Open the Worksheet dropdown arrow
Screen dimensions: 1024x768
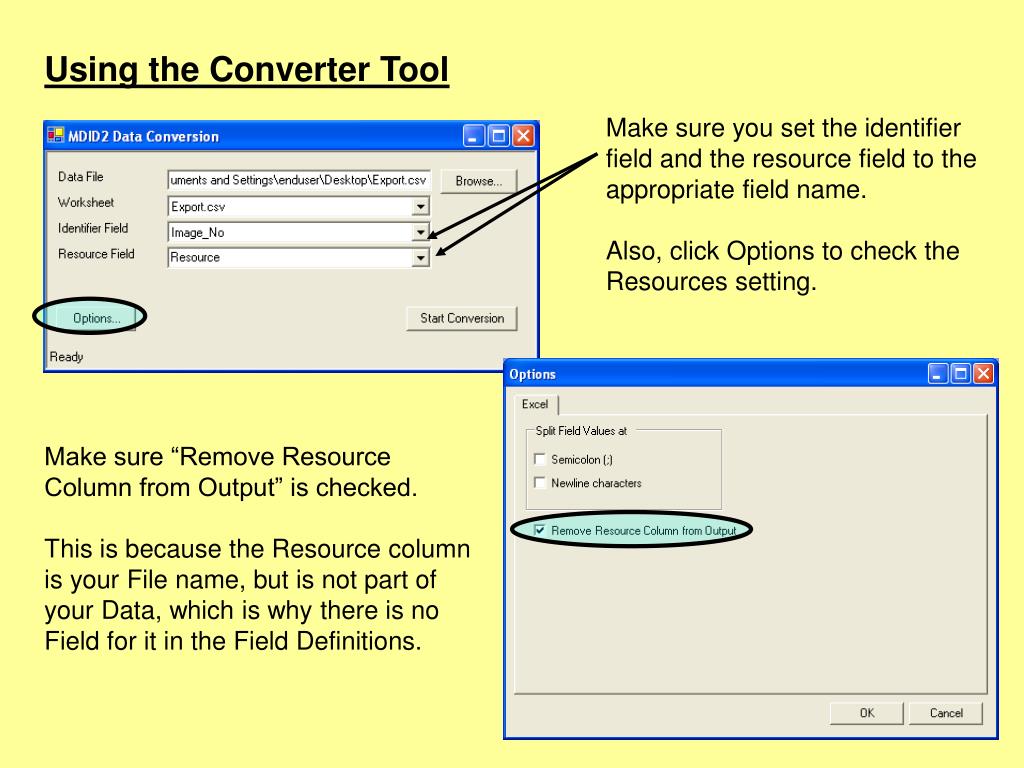(421, 207)
